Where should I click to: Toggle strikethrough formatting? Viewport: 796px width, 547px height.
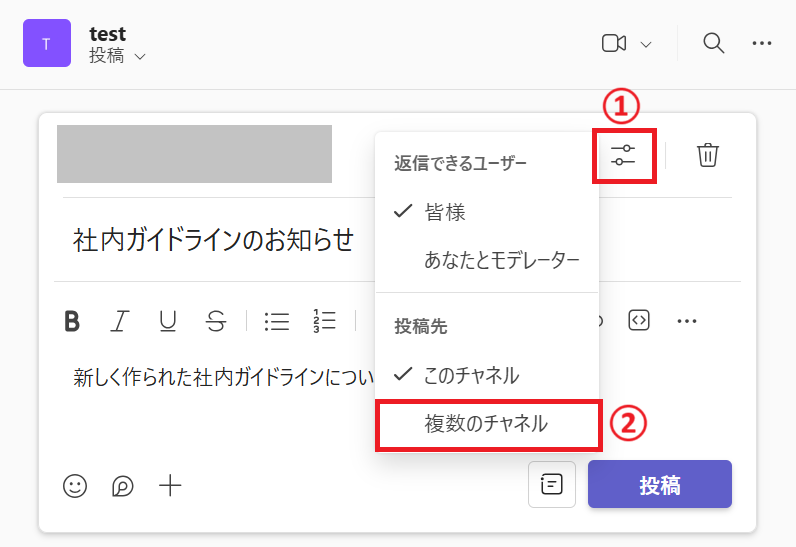coord(216,321)
